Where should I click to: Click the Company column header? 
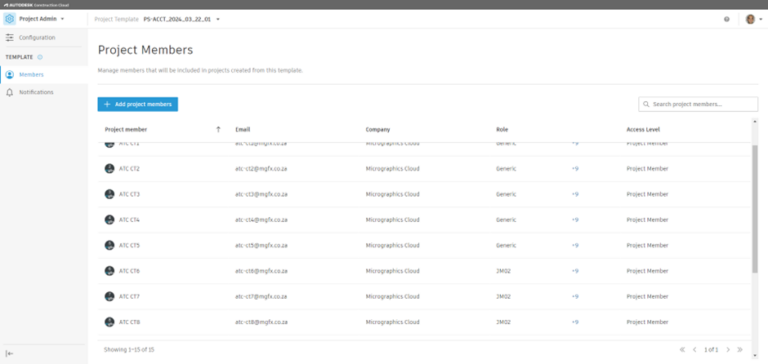tap(378, 130)
